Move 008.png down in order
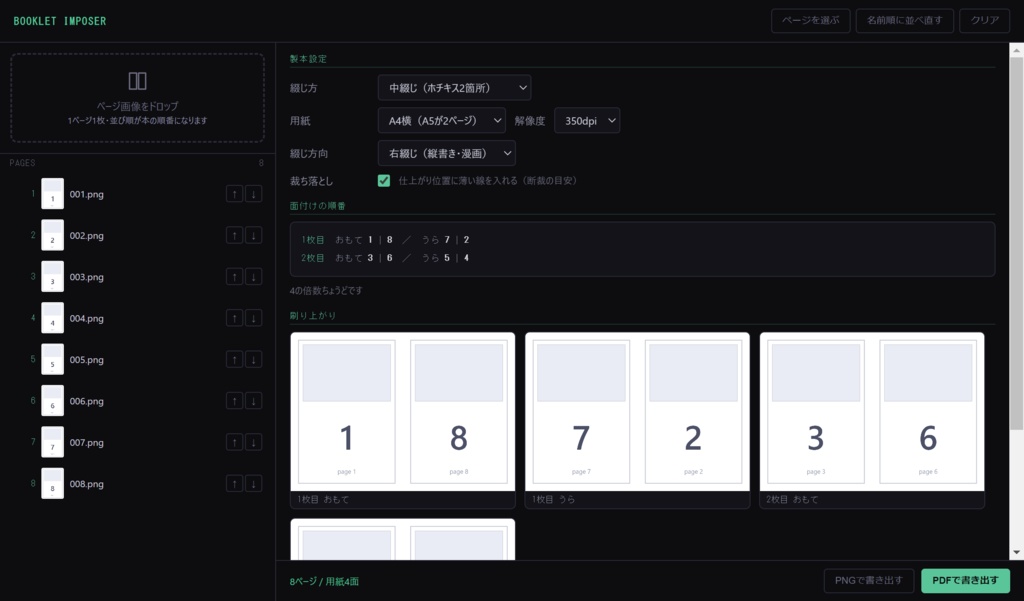 click(x=253, y=483)
